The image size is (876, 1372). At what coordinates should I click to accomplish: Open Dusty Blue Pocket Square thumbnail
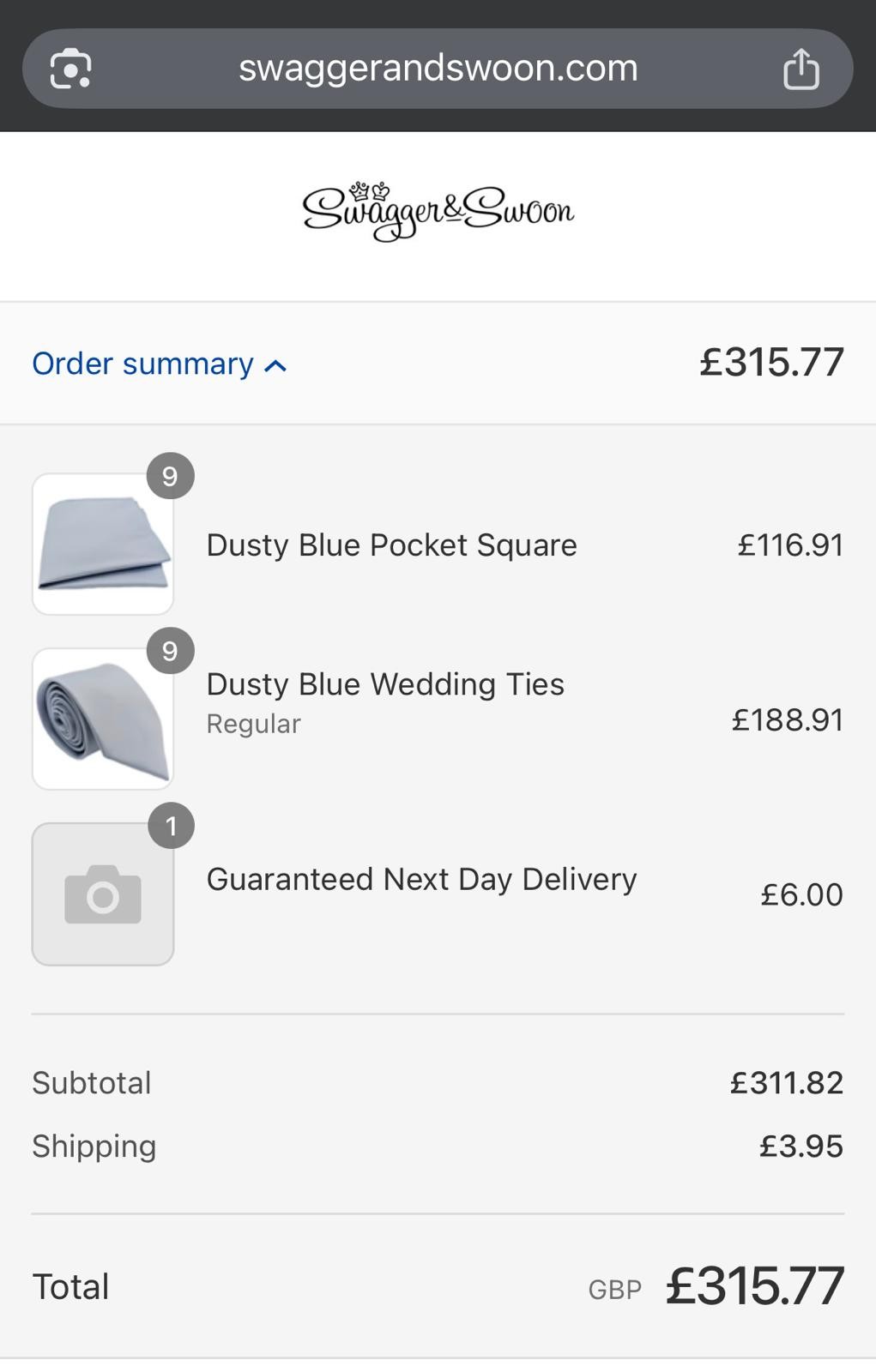pyautogui.click(x=103, y=545)
